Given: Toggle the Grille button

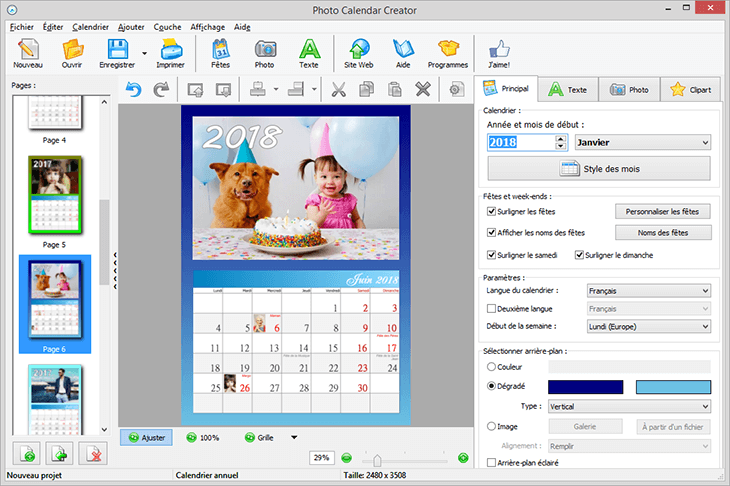Looking at the screenshot, I should coord(259,438).
